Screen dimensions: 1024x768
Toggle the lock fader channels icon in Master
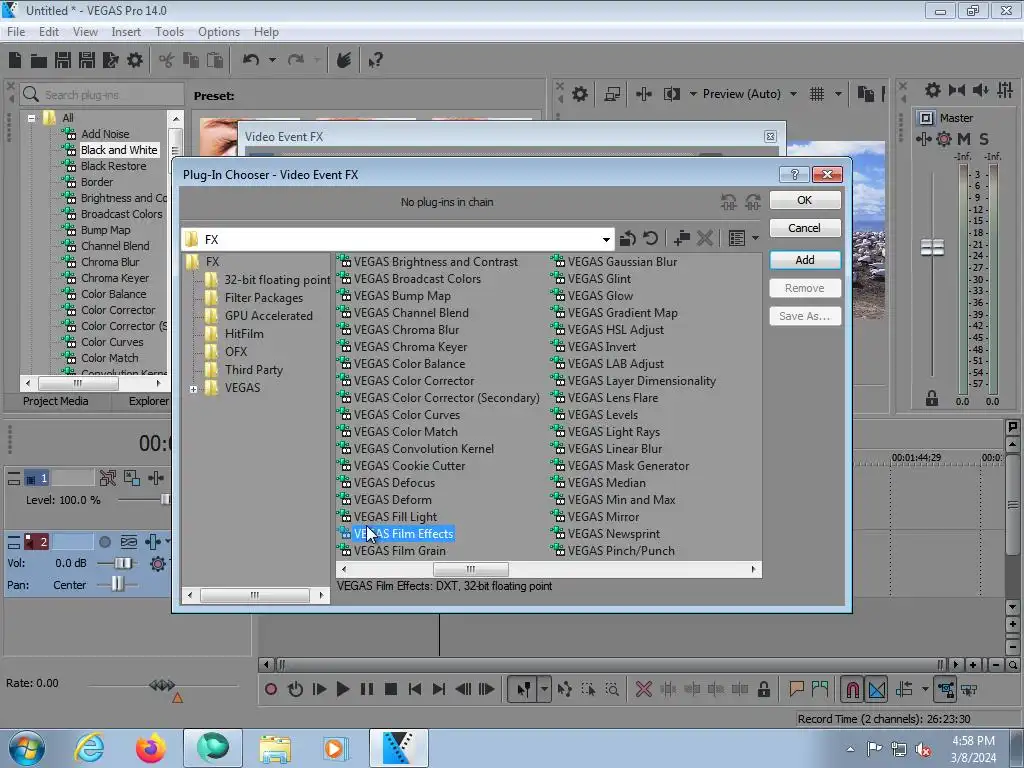(x=931, y=398)
